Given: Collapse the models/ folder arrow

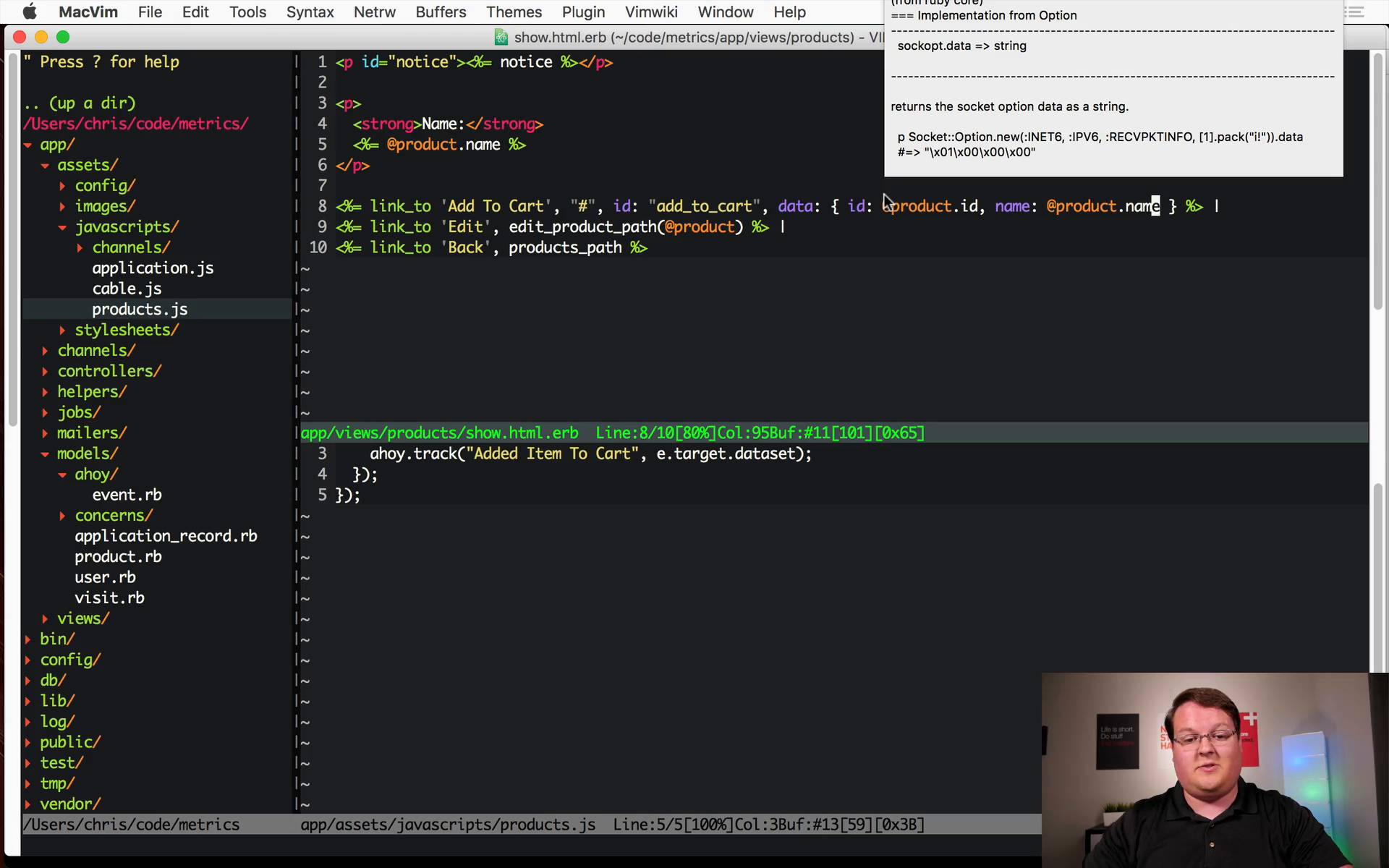Looking at the screenshot, I should (45, 454).
